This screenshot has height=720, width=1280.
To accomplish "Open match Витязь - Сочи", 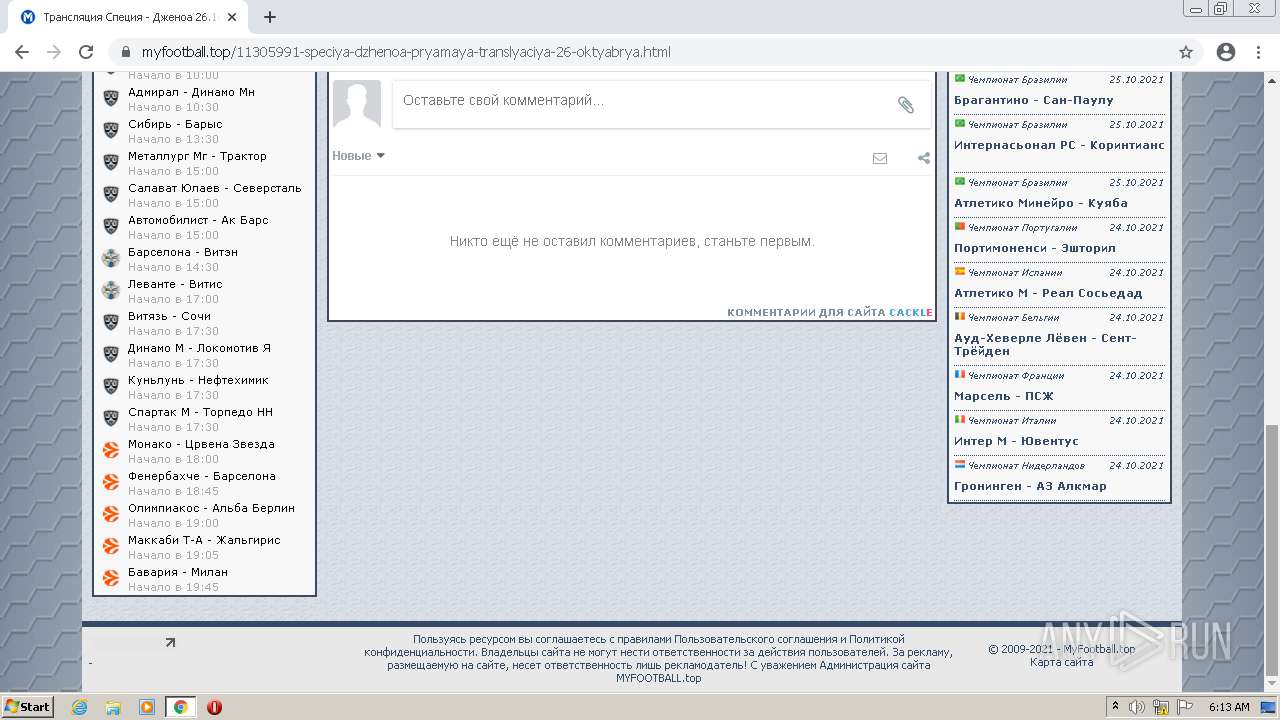I will (169, 316).
